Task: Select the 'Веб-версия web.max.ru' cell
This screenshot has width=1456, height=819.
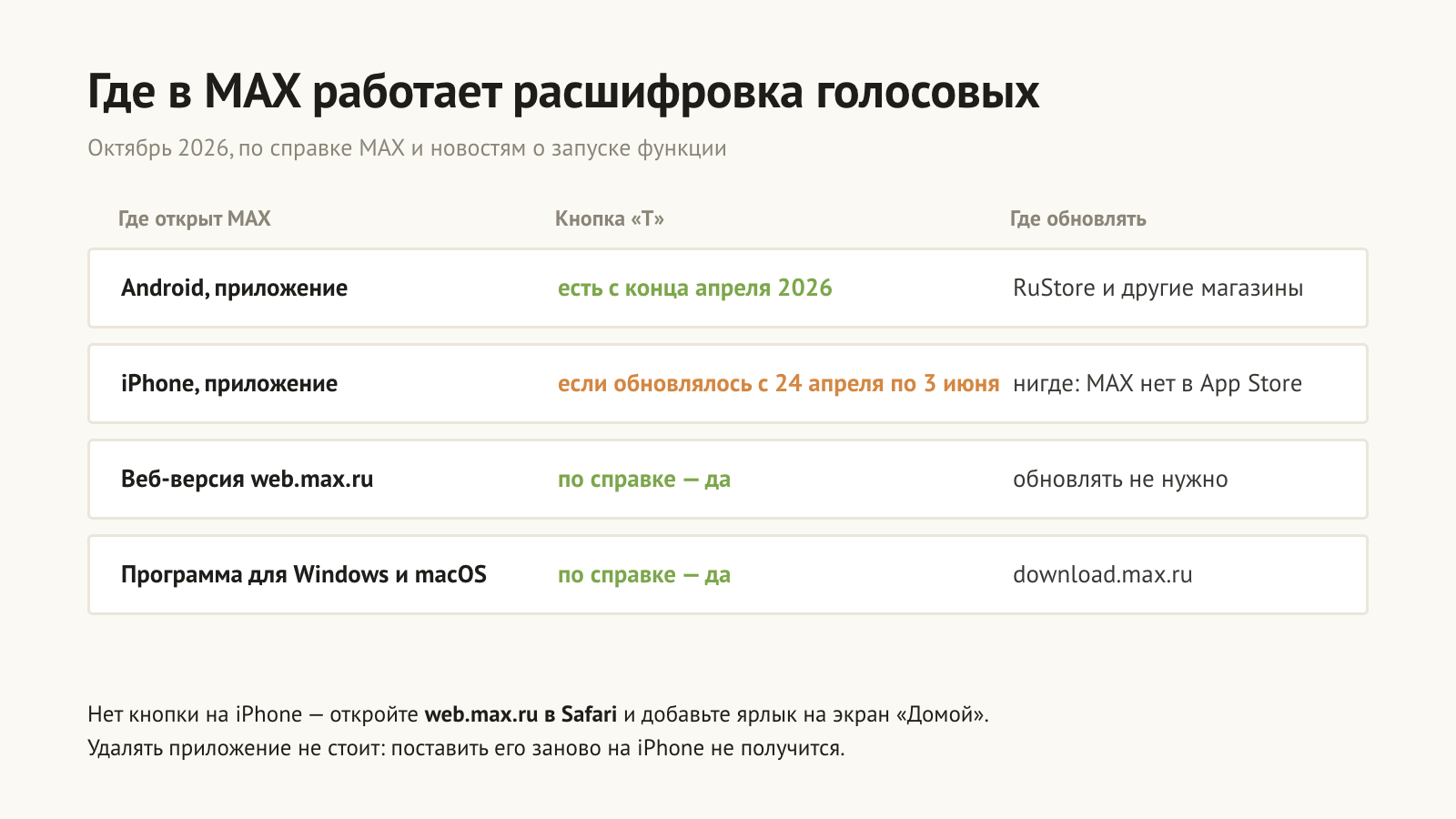Action: (x=248, y=480)
